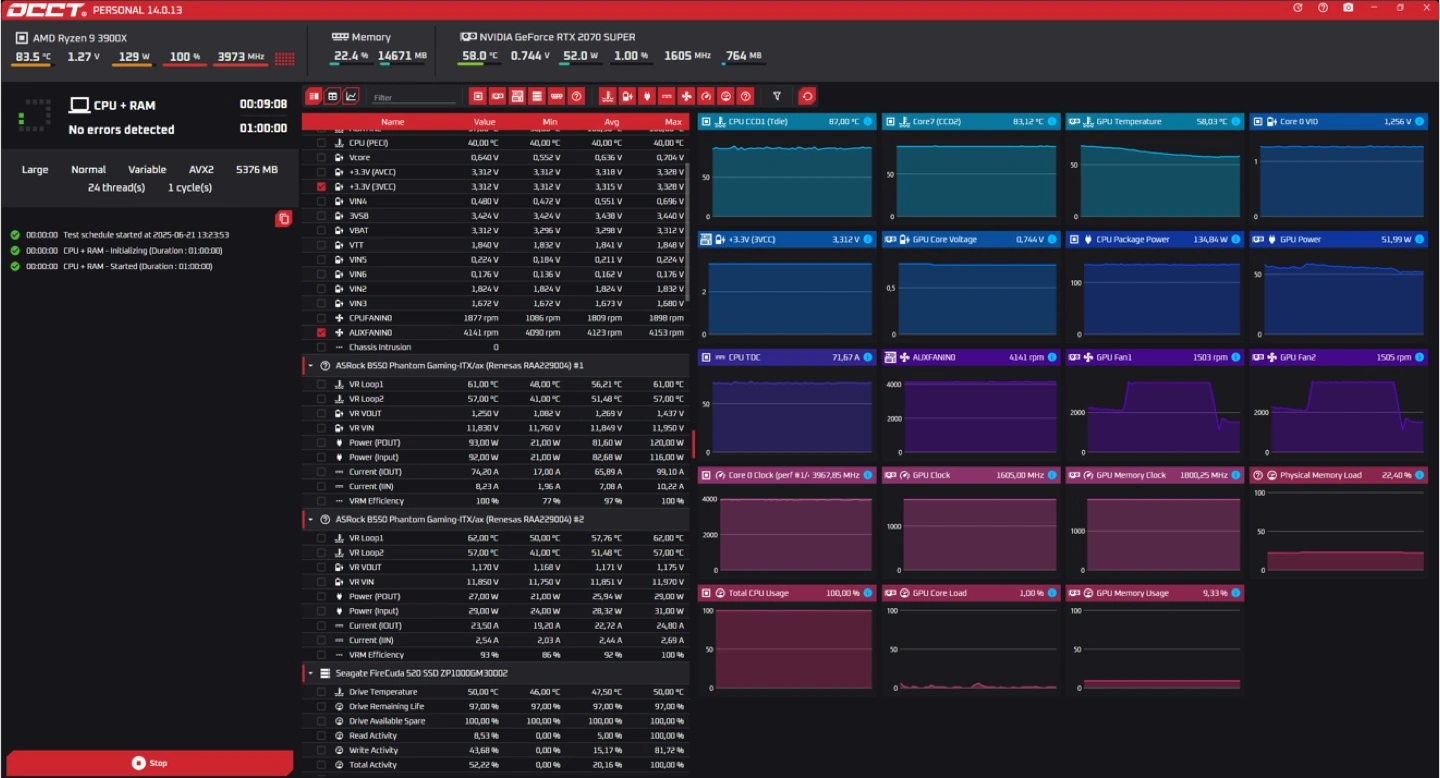Toggle the current sensor type filter
1440x778 pixels.
click(667, 96)
